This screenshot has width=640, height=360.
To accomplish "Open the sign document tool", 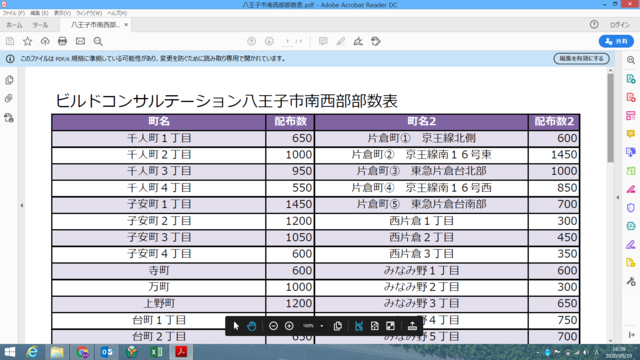I will pos(358,41).
